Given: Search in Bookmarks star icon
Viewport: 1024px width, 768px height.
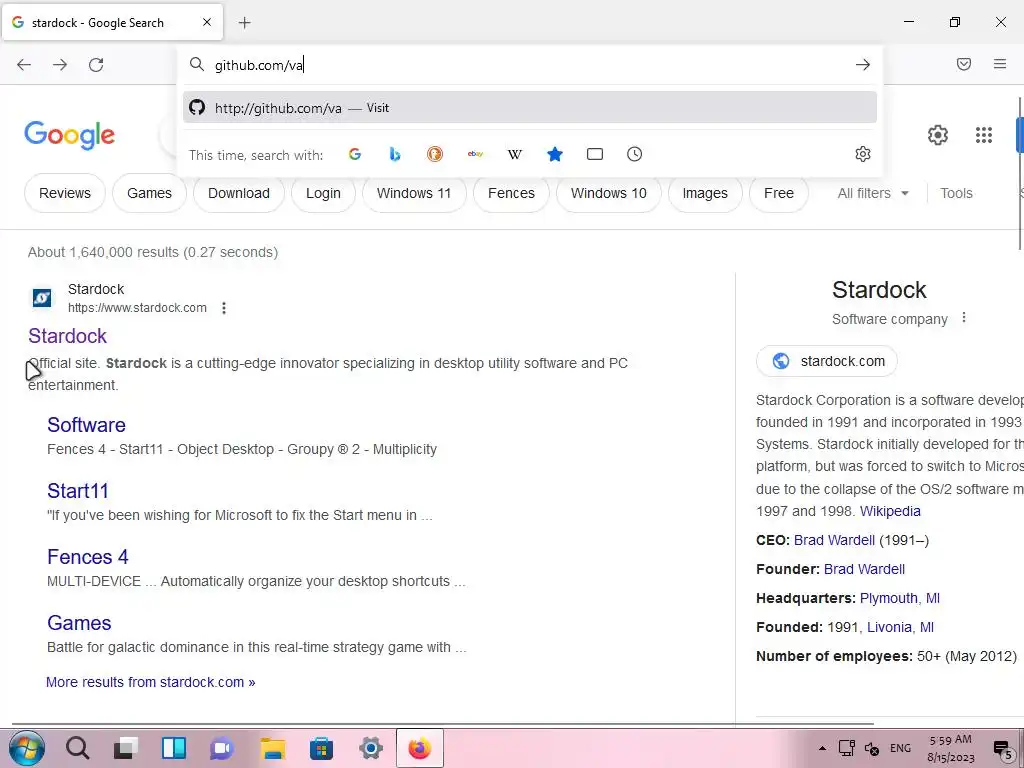Looking at the screenshot, I should [554, 154].
